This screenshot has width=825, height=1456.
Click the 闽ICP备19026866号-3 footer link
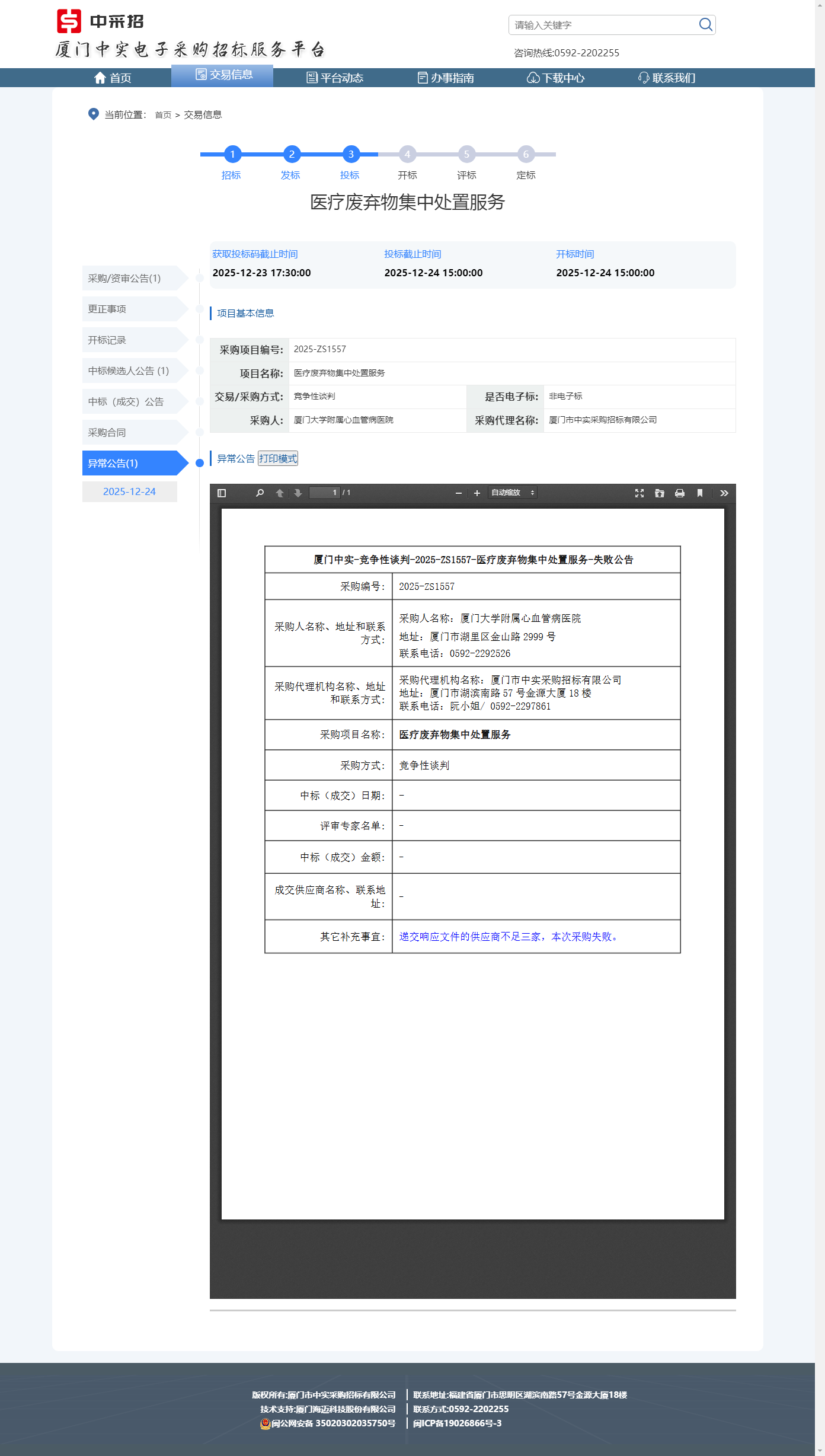457,1423
